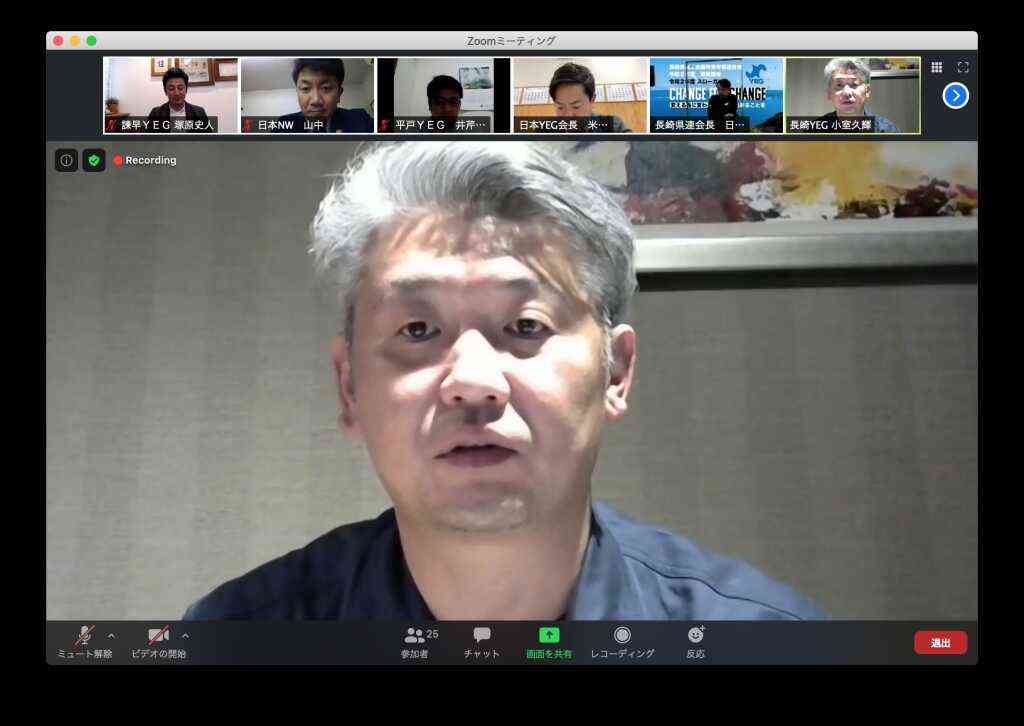Viewport: 1024px width, 726px height.
Task: Start video with ビデオの開始 button
Action: [x=159, y=642]
